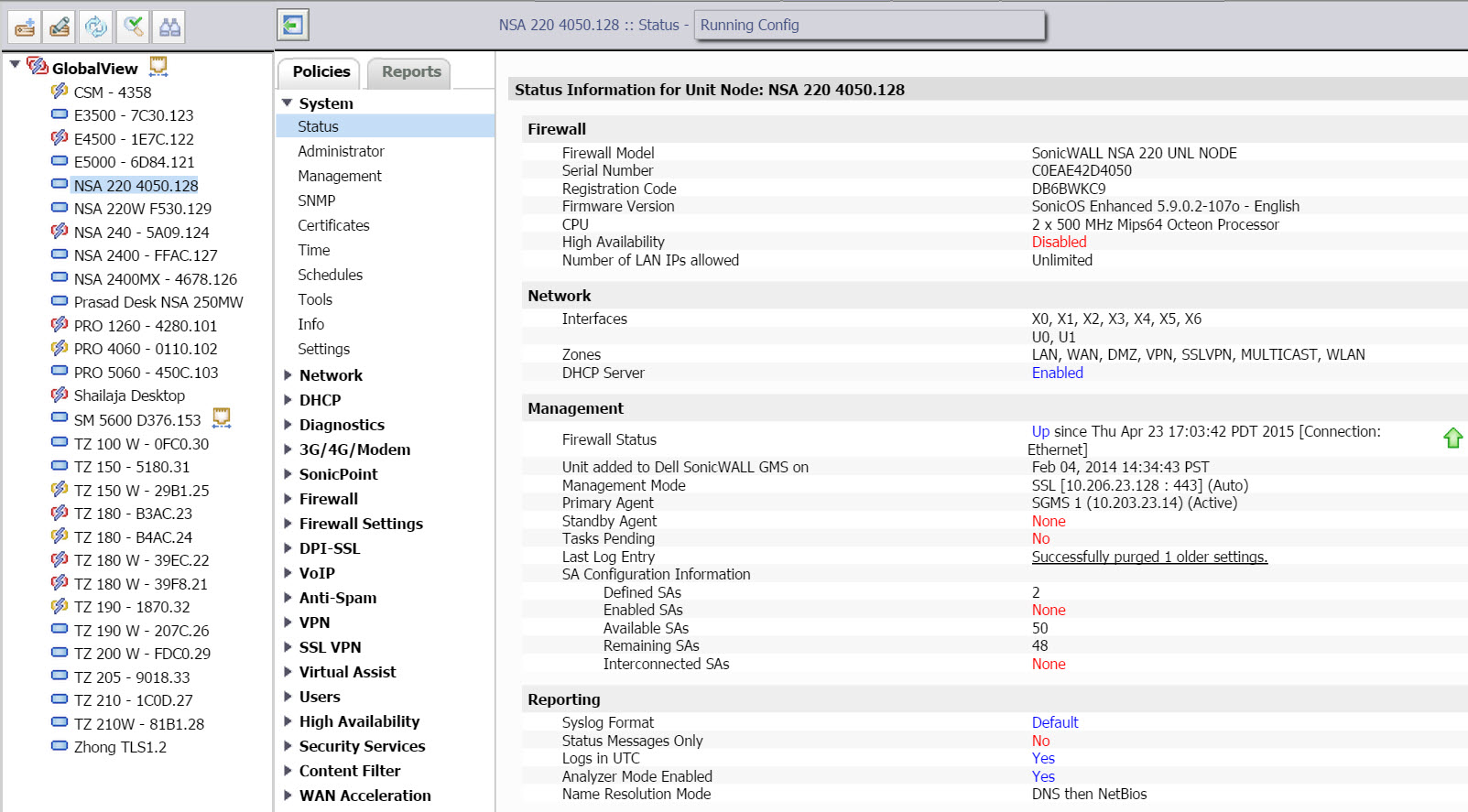This screenshot has height=812, width=1468.
Task: Open the Administrator page
Action: 341,151
